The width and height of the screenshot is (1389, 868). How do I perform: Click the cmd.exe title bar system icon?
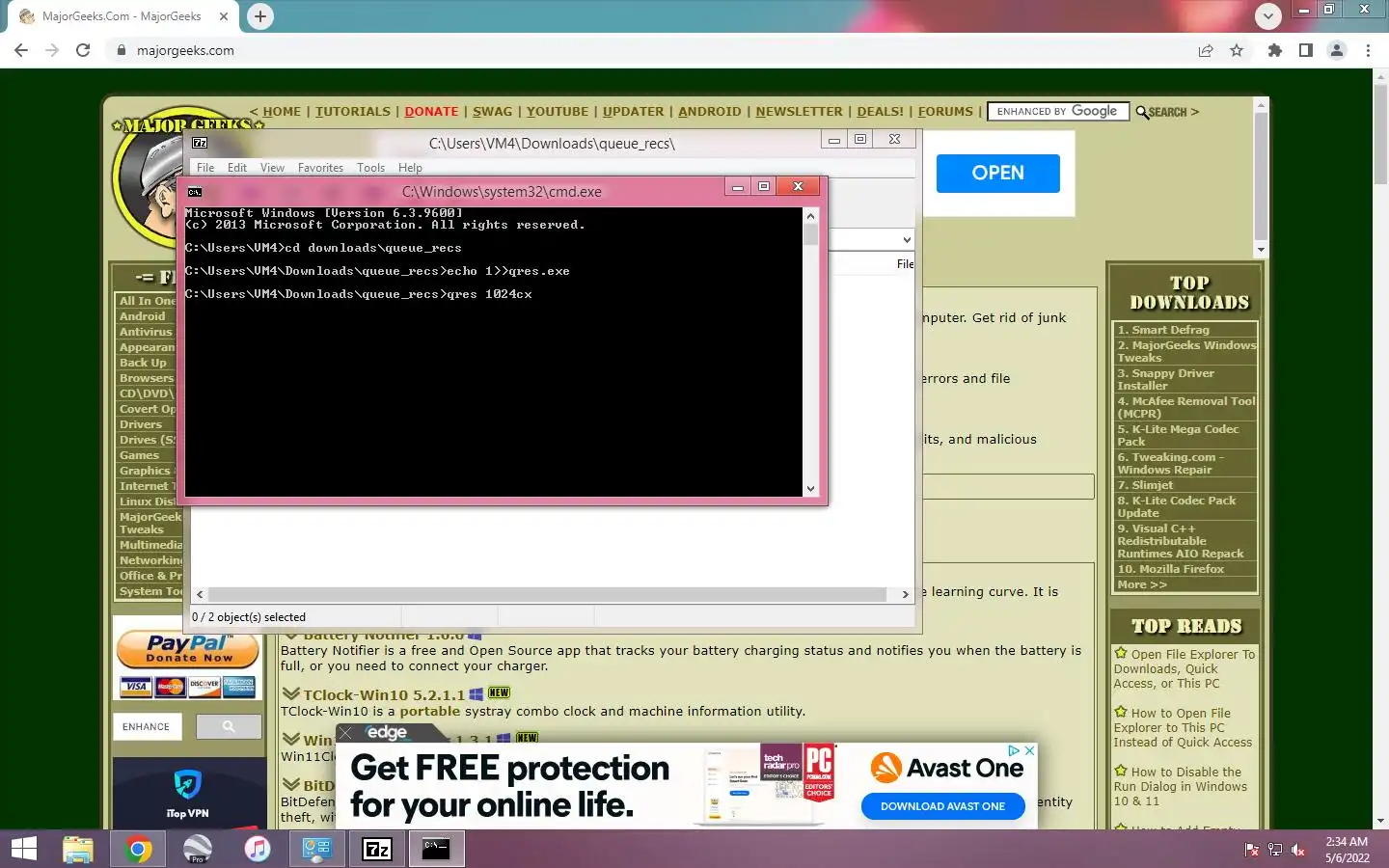[195, 191]
